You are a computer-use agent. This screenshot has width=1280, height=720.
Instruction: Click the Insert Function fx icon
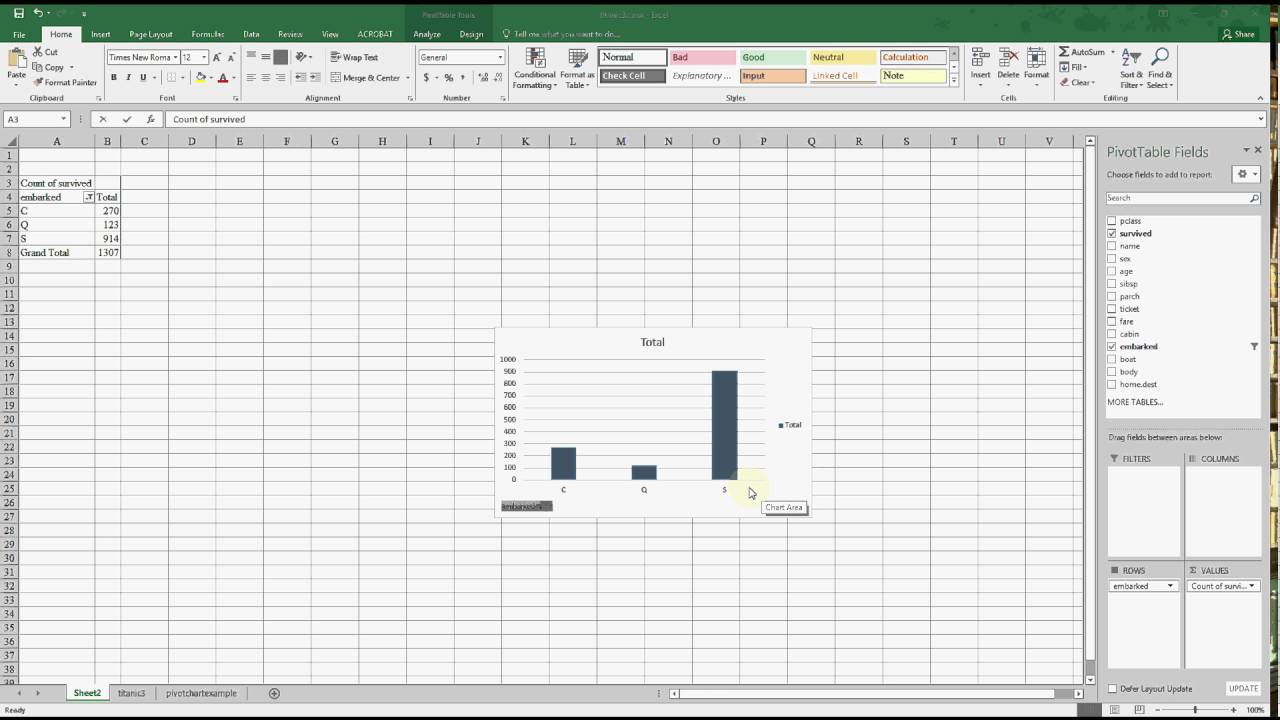coord(151,119)
